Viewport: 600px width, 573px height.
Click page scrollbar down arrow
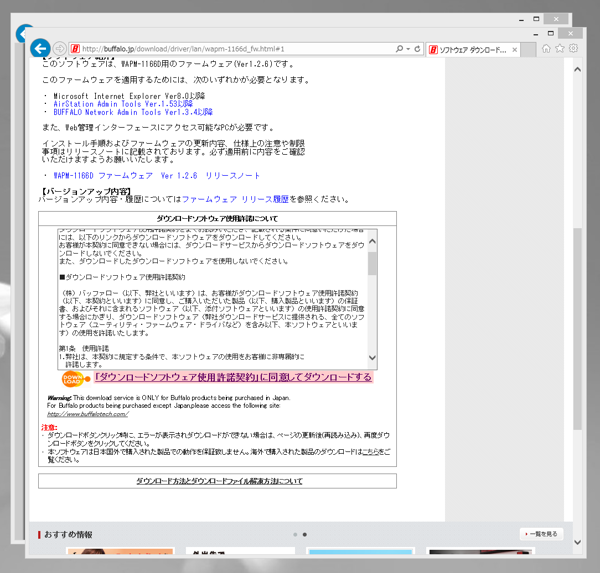[577, 542]
